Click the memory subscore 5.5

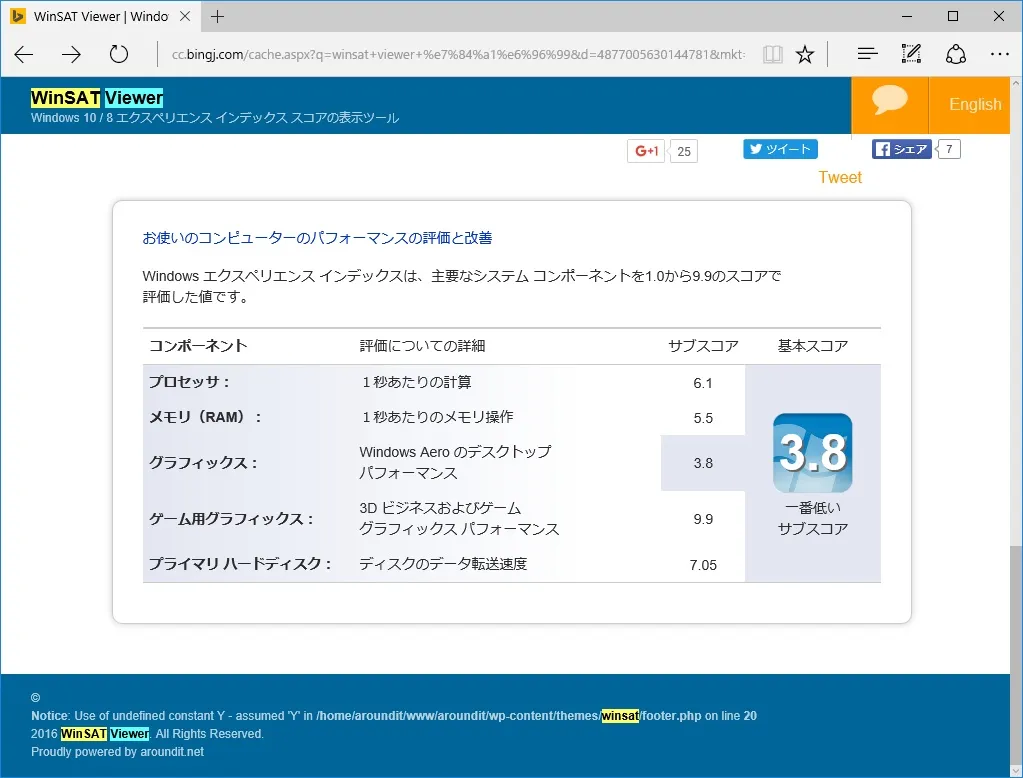[703, 418]
